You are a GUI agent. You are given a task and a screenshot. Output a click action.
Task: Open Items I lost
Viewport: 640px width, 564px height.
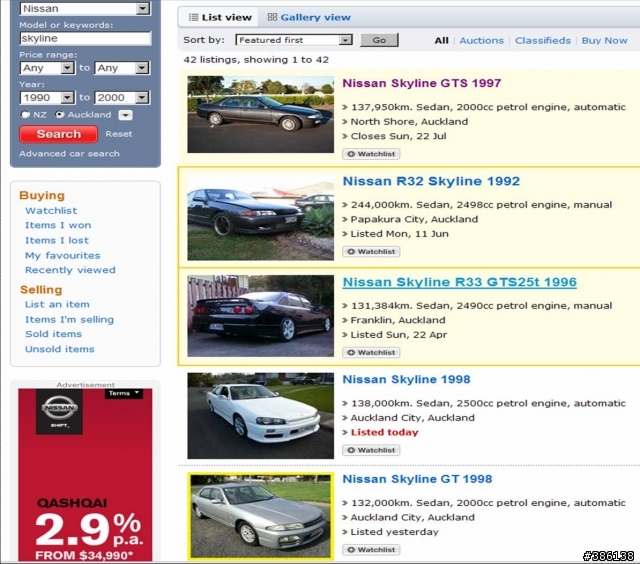coord(57,240)
